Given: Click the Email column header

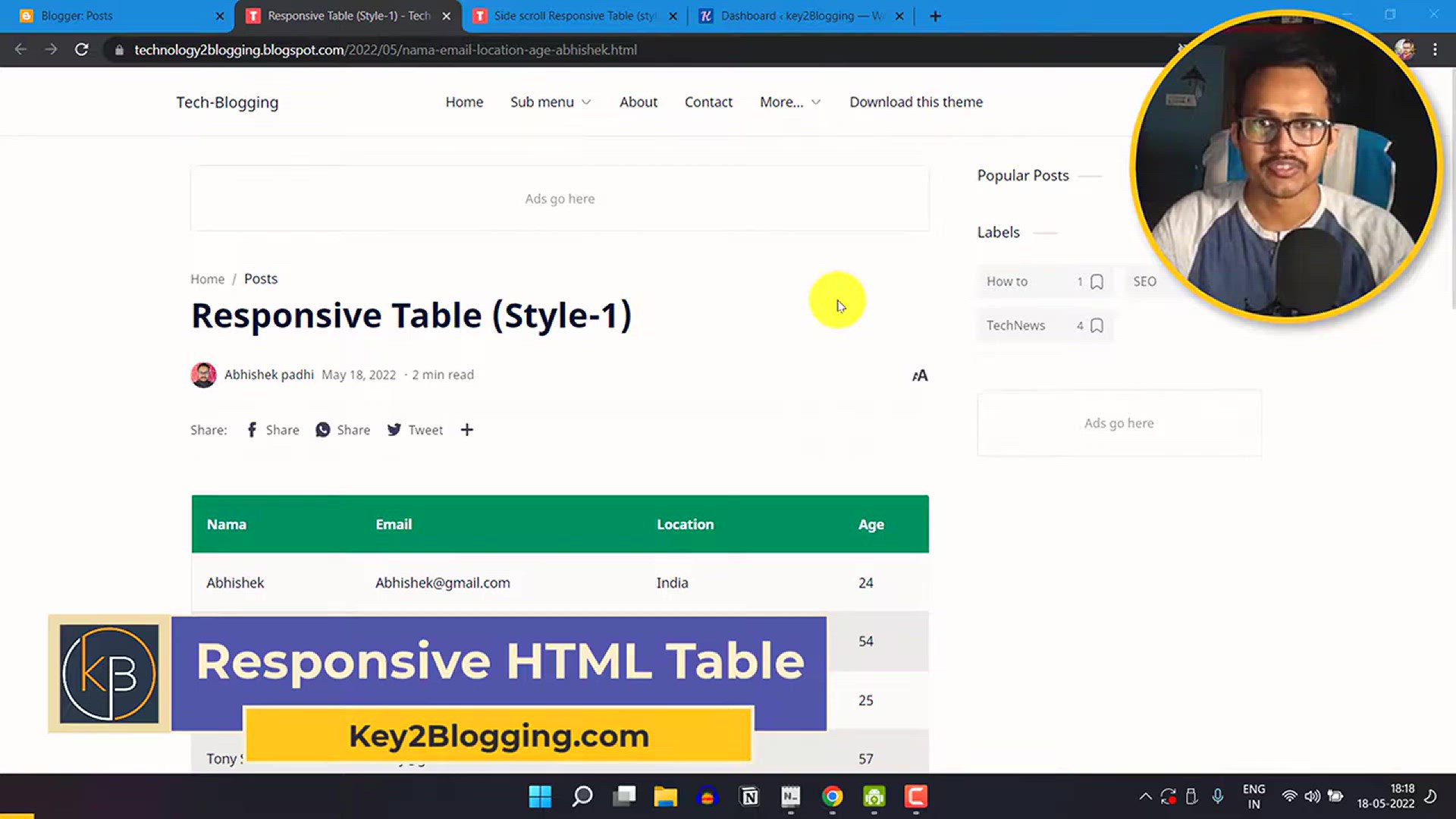Looking at the screenshot, I should 394,524.
